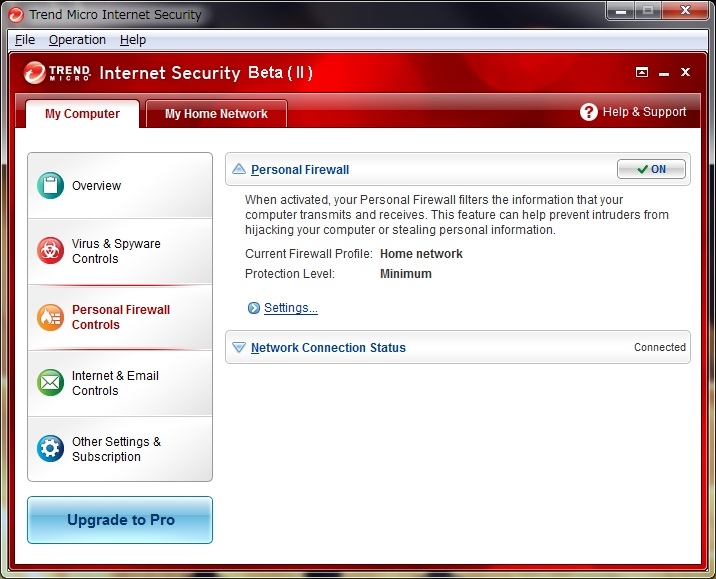Close the Trend Micro Internet Security window
Viewport: 716px width, 579px height.
pyautogui.click(x=685, y=11)
